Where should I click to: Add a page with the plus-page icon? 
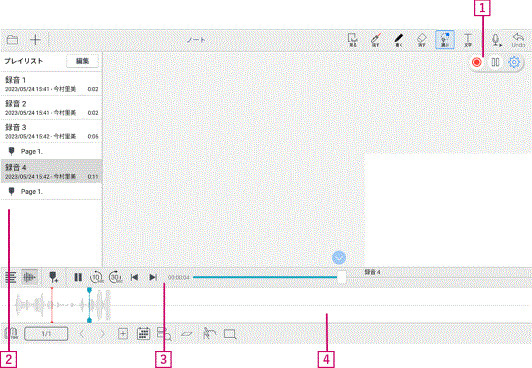123,334
